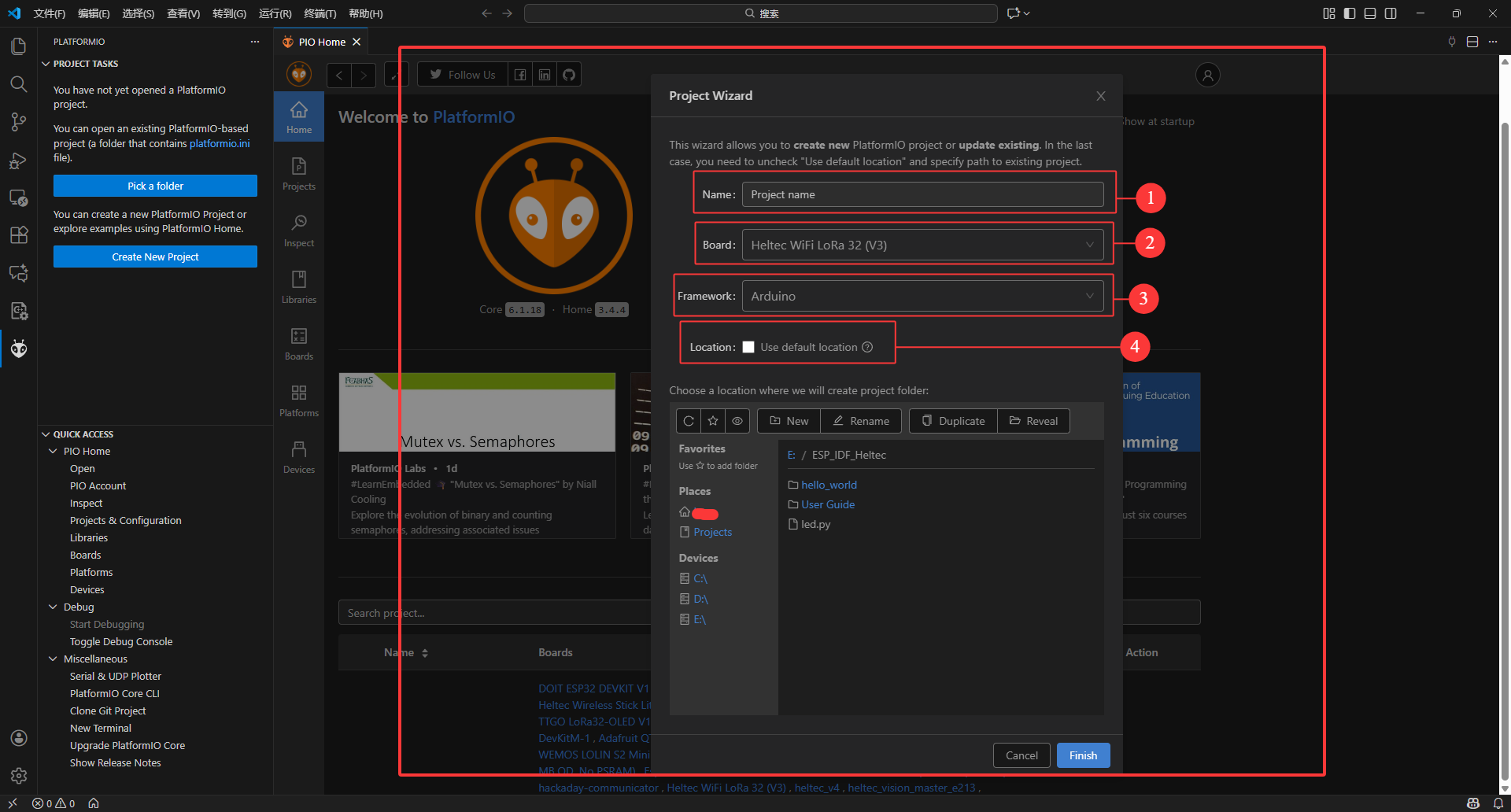Open the 运行(R) menu
Screen dimensions: 1511x812
tap(274, 13)
